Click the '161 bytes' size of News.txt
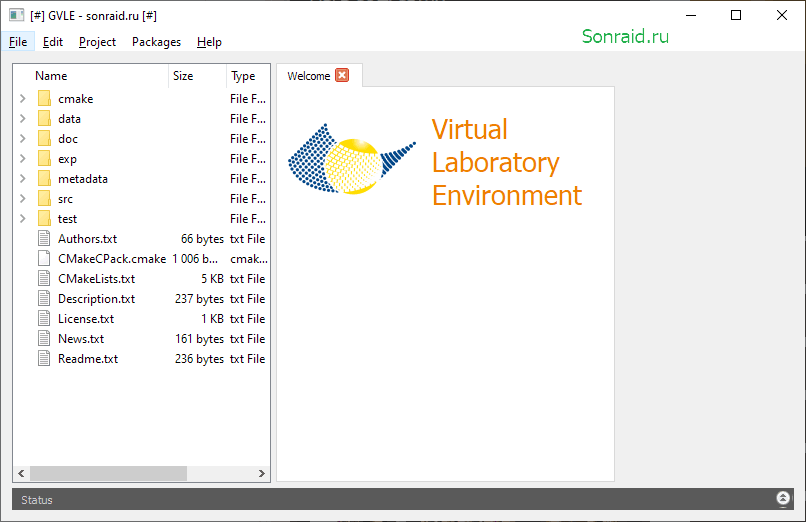 (199, 339)
